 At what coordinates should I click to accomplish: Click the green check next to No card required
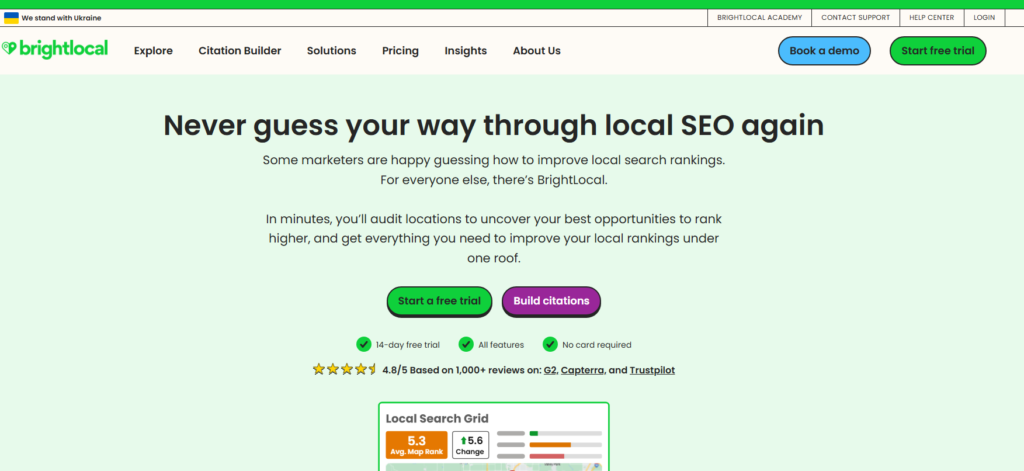click(x=551, y=344)
